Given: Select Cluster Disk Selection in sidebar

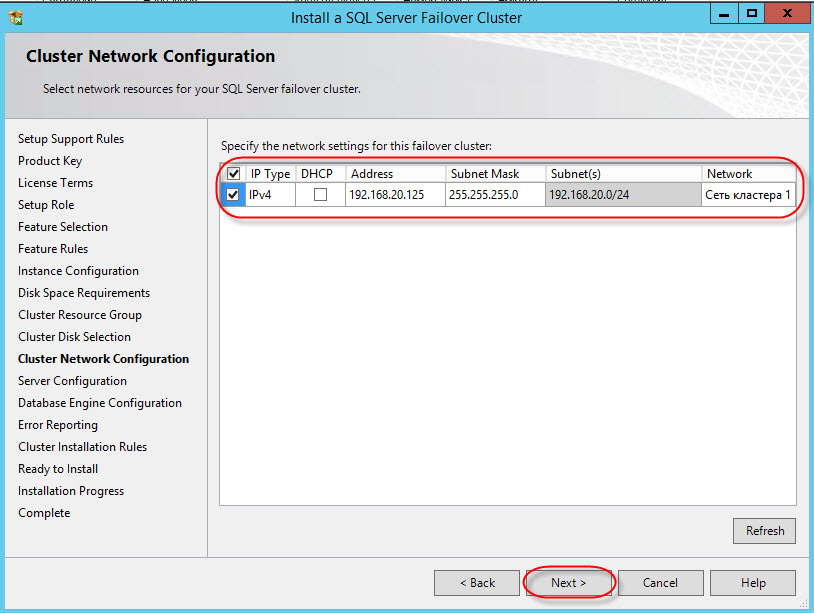Looking at the screenshot, I should tap(74, 337).
